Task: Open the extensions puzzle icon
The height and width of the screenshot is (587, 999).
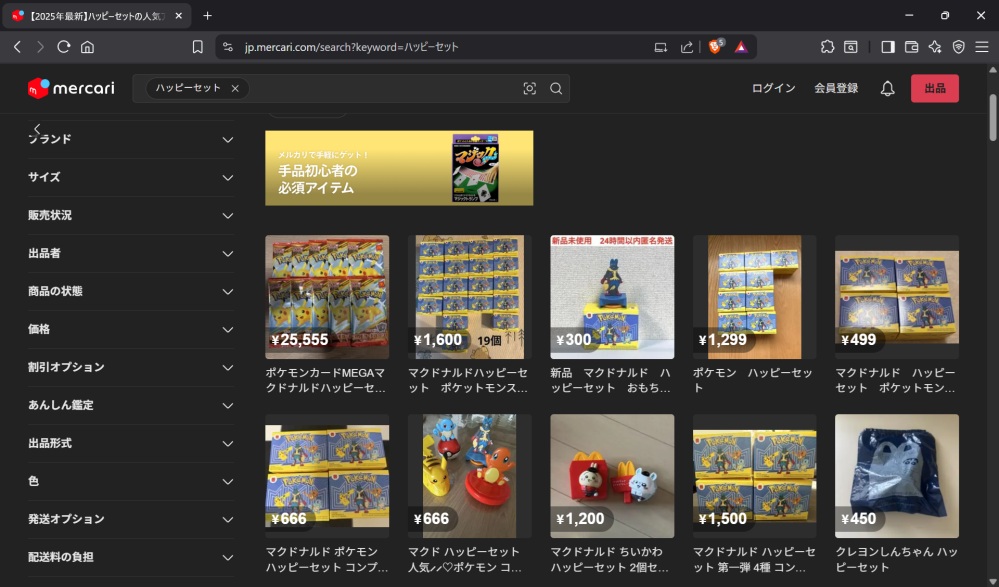Action: (x=827, y=47)
